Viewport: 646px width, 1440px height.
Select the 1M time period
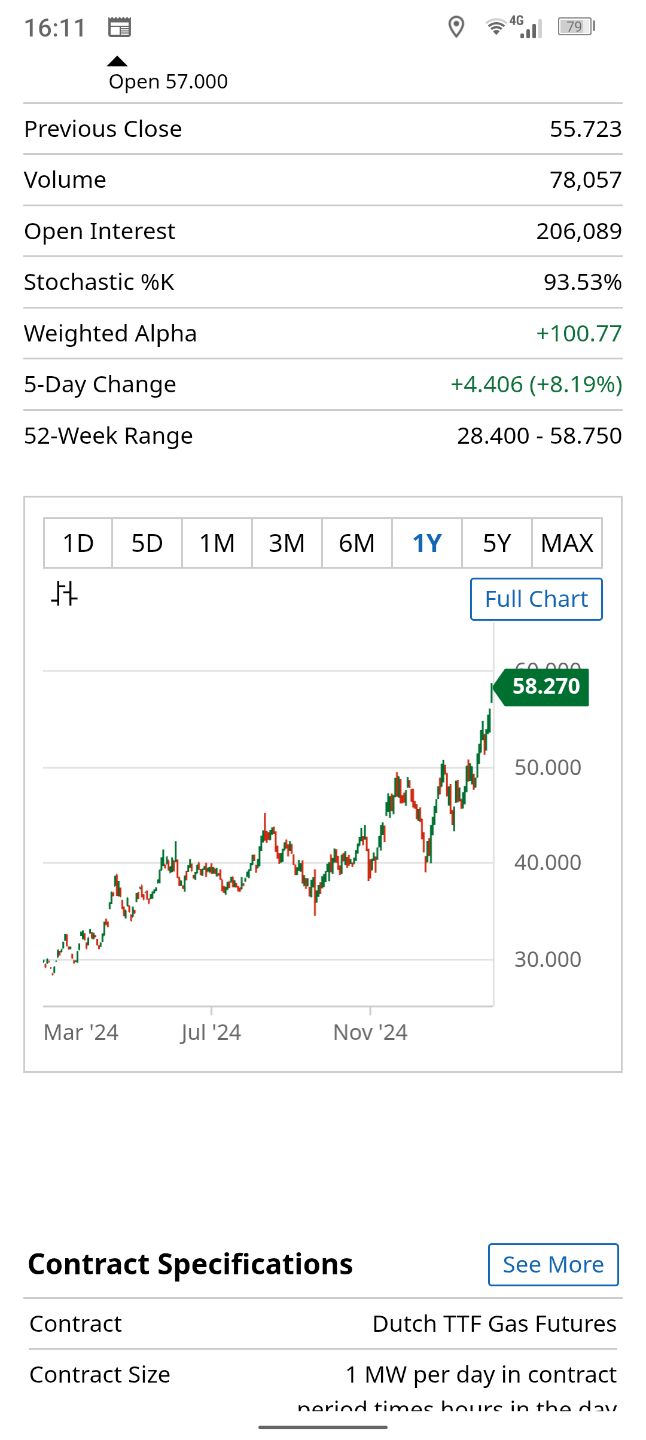pos(217,543)
